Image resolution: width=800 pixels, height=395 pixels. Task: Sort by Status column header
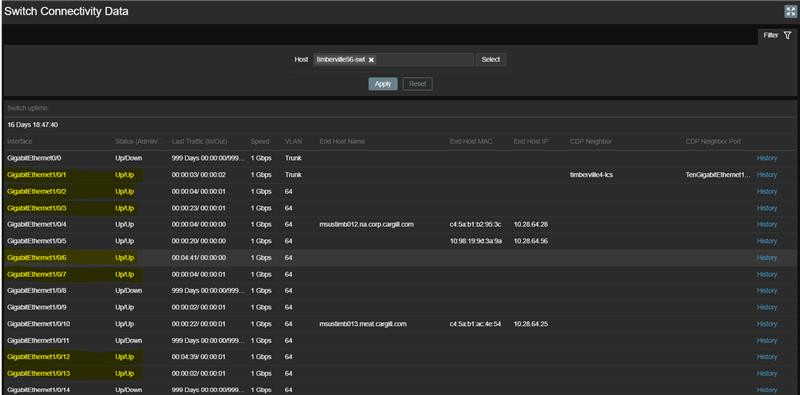coord(138,141)
